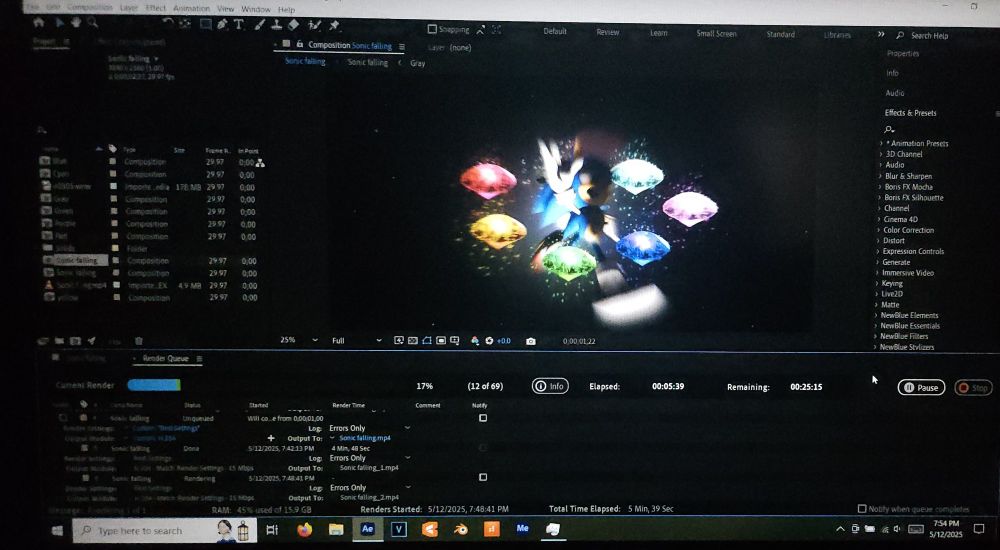Select the Clone Stamp tool

(x=277, y=24)
